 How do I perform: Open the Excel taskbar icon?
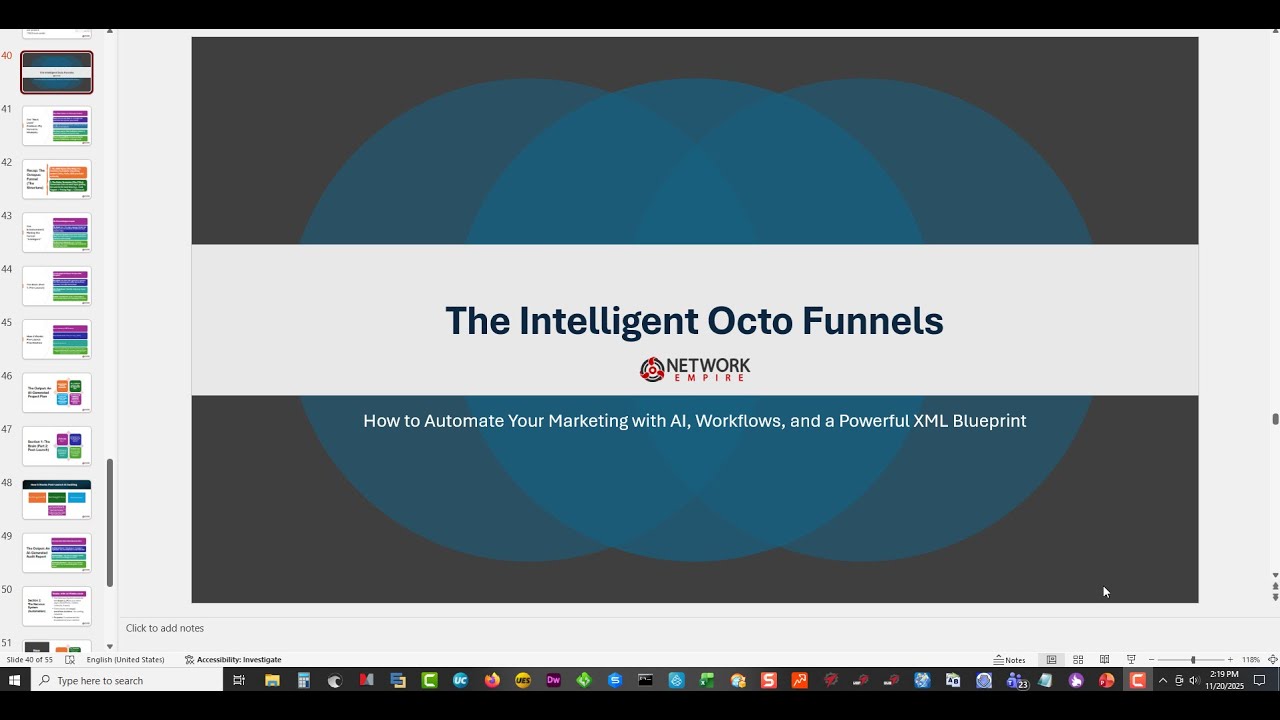[707, 681]
